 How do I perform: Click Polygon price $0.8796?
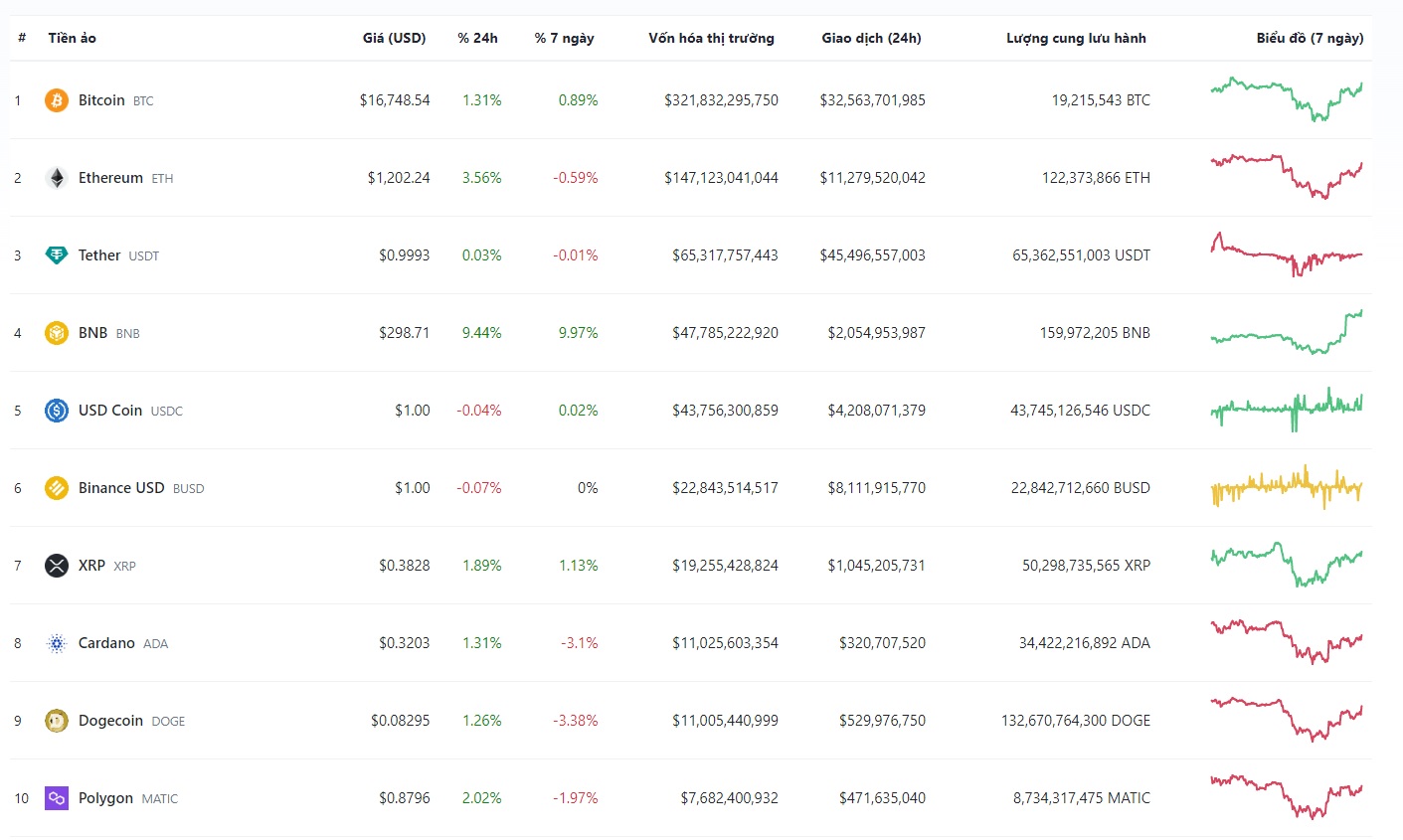(x=405, y=798)
